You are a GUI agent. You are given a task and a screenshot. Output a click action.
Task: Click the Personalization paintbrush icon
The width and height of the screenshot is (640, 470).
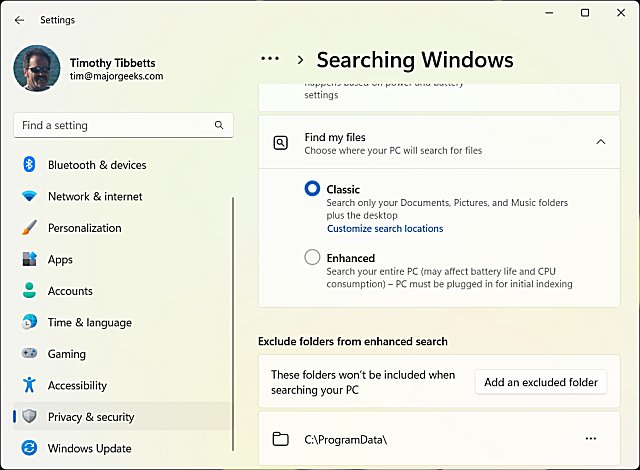pyautogui.click(x=29, y=228)
